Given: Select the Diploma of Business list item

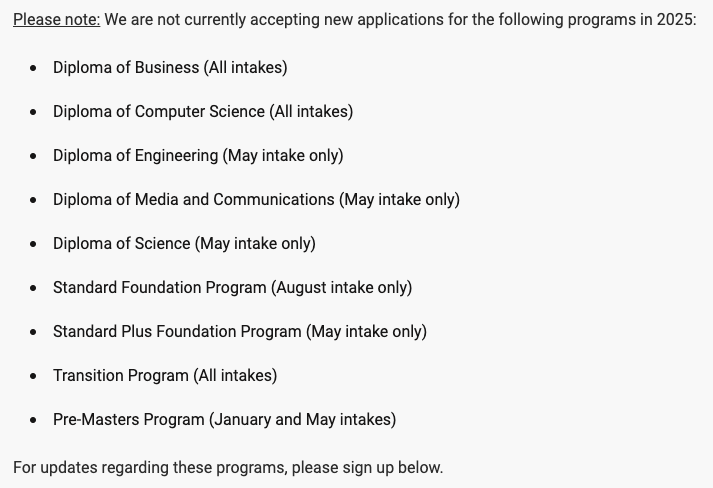Looking at the screenshot, I should 170,67.
